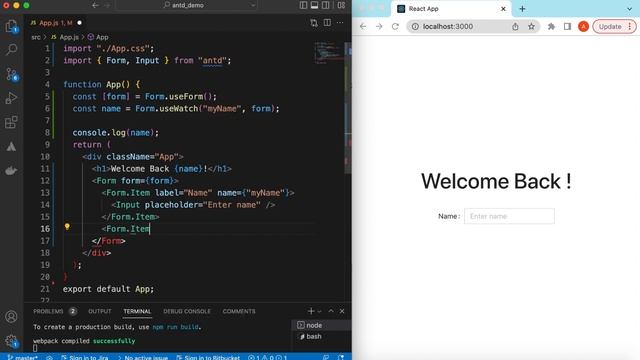Open the Chrome tab search dropdown arrow
This screenshot has width=640, height=360.
tap(629, 9)
